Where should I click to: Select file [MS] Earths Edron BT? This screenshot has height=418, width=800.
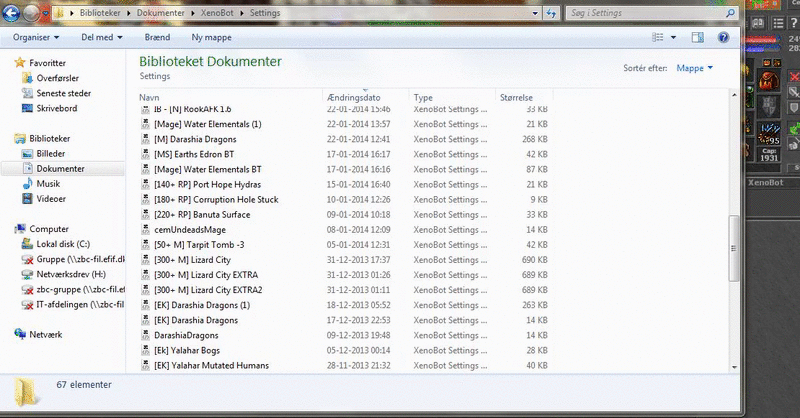194,154
